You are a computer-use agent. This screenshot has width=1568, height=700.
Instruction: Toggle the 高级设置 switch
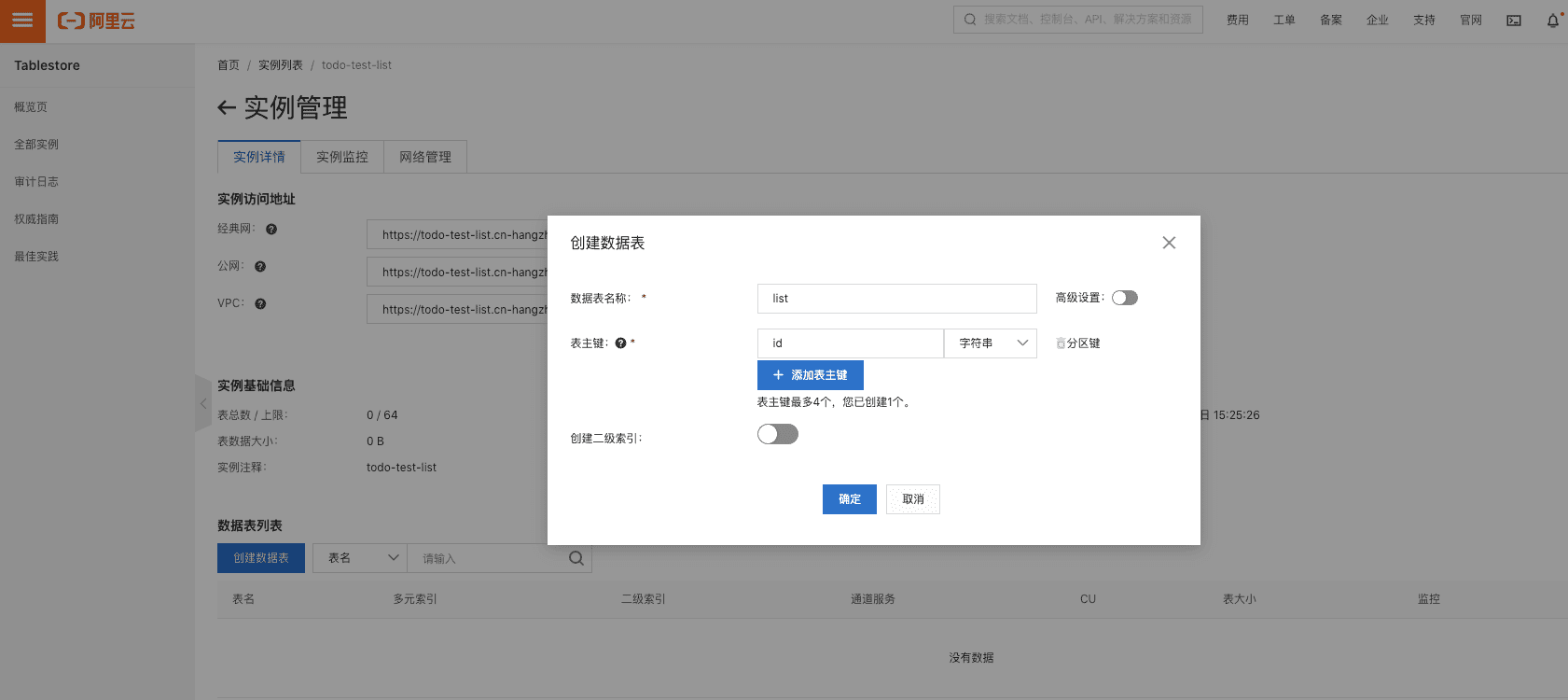tap(1125, 298)
